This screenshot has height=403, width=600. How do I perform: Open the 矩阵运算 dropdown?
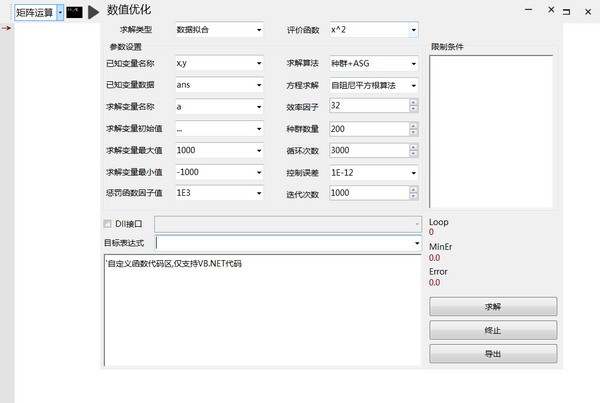pos(60,12)
